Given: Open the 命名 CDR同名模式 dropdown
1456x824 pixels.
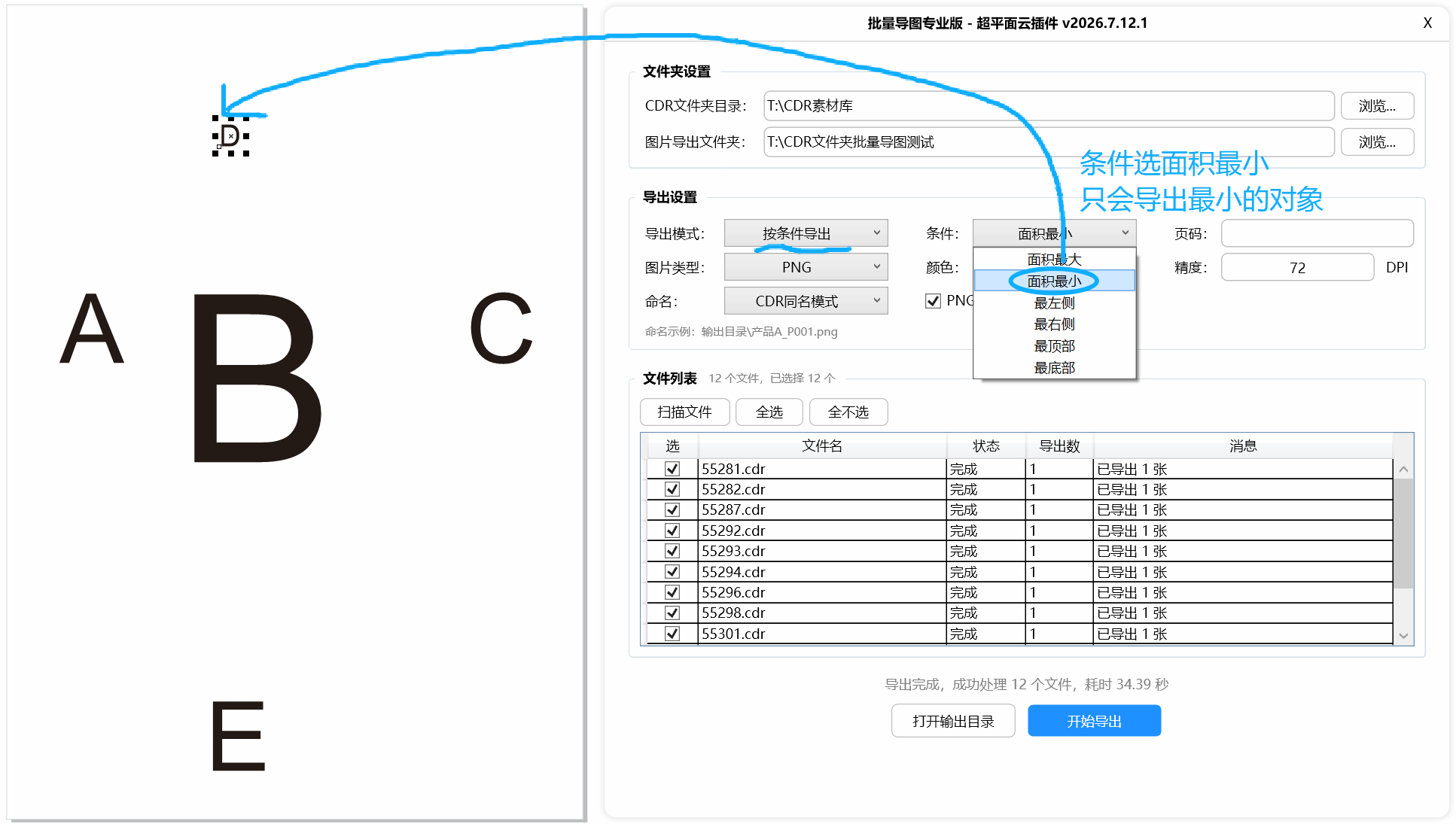Looking at the screenshot, I should pyautogui.click(x=806, y=301).
